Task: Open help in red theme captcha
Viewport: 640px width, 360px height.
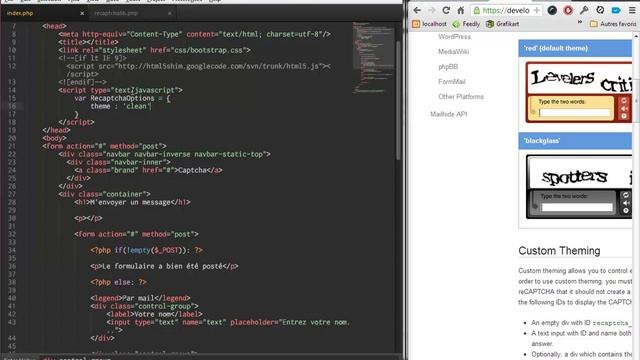Action: tap(624, 116)
